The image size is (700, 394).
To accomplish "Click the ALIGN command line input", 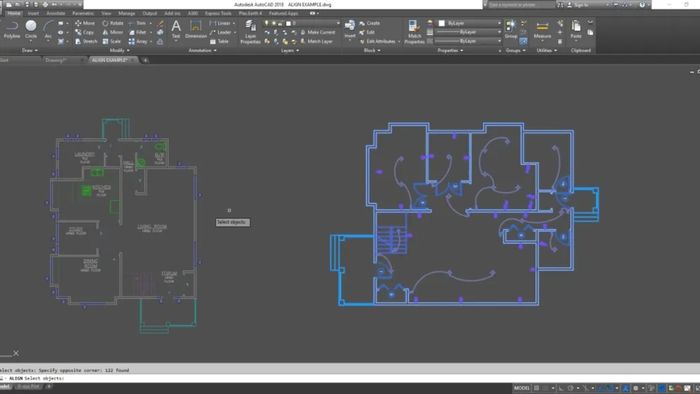I will pyautogui.click(x=350, y=378).
